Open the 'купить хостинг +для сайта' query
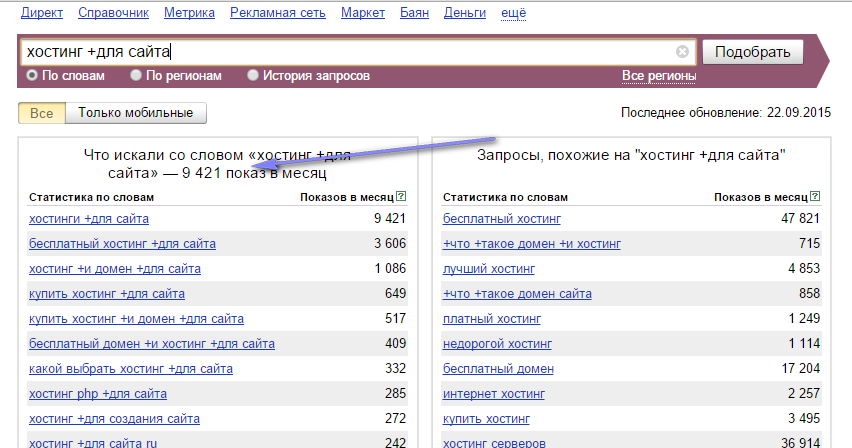Screen dimensions: 852x448 coord(107,294)
